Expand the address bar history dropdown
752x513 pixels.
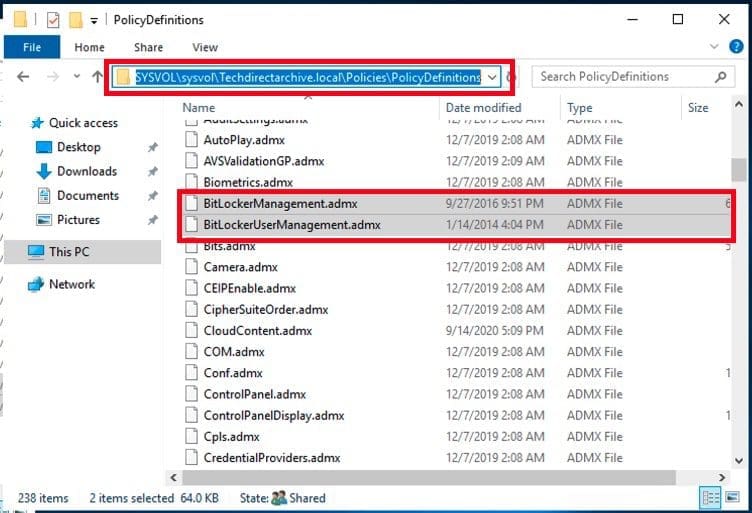click(492, 77)
